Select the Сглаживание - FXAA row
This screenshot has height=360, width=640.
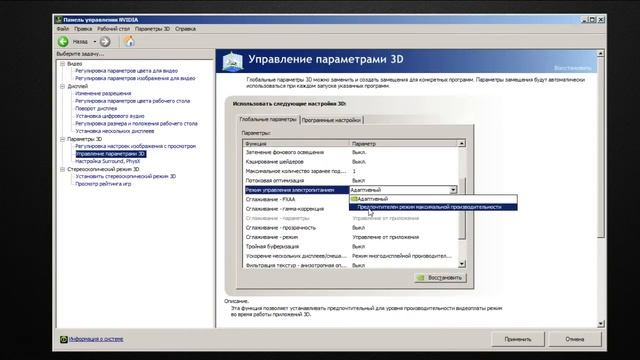point(296,199)
